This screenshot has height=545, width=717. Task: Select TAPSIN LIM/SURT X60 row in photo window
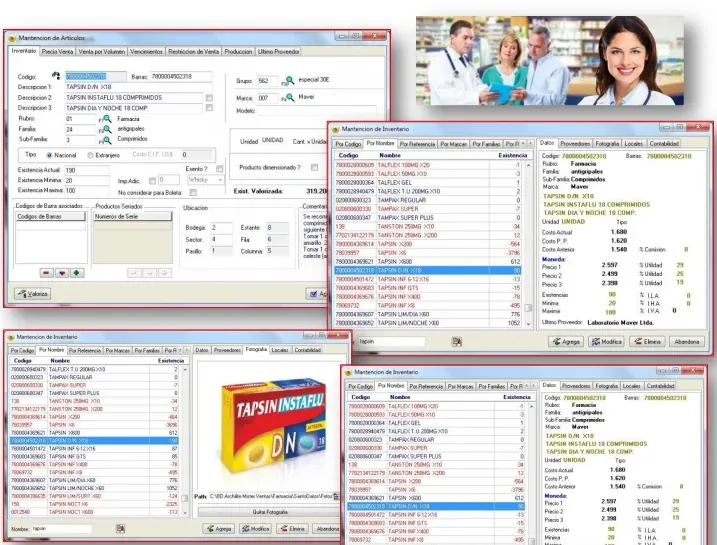(x=94, y=496)
